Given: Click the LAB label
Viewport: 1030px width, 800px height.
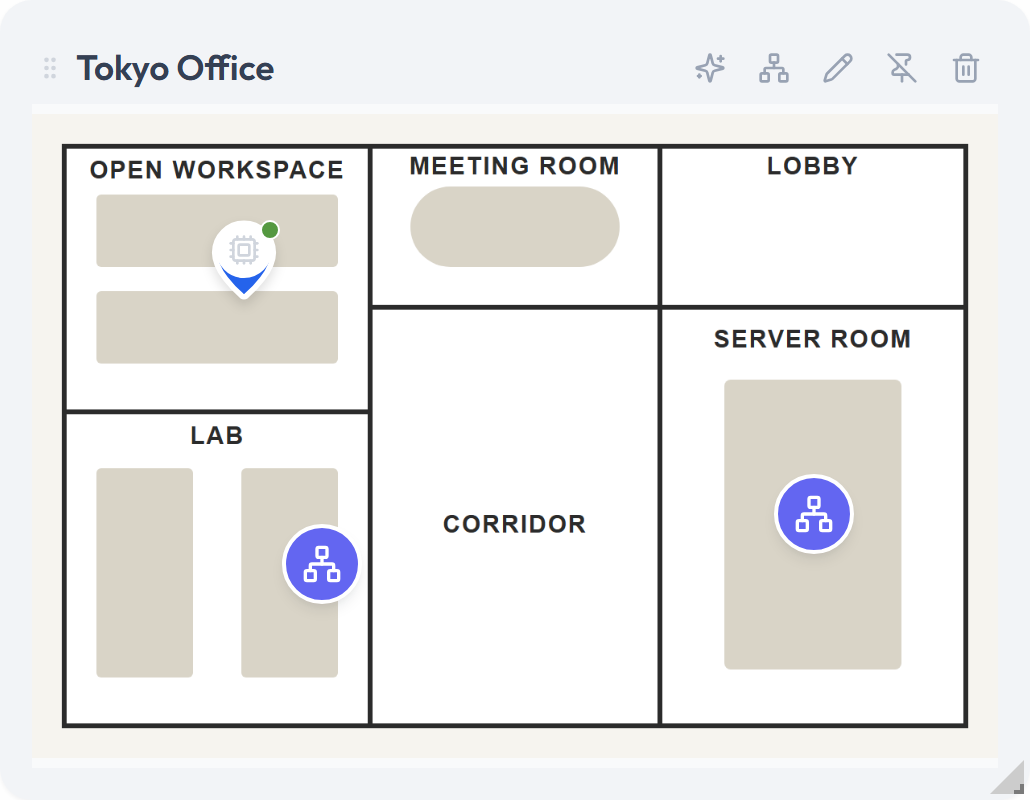Looking at the screenshot, I should pos(217,435).
